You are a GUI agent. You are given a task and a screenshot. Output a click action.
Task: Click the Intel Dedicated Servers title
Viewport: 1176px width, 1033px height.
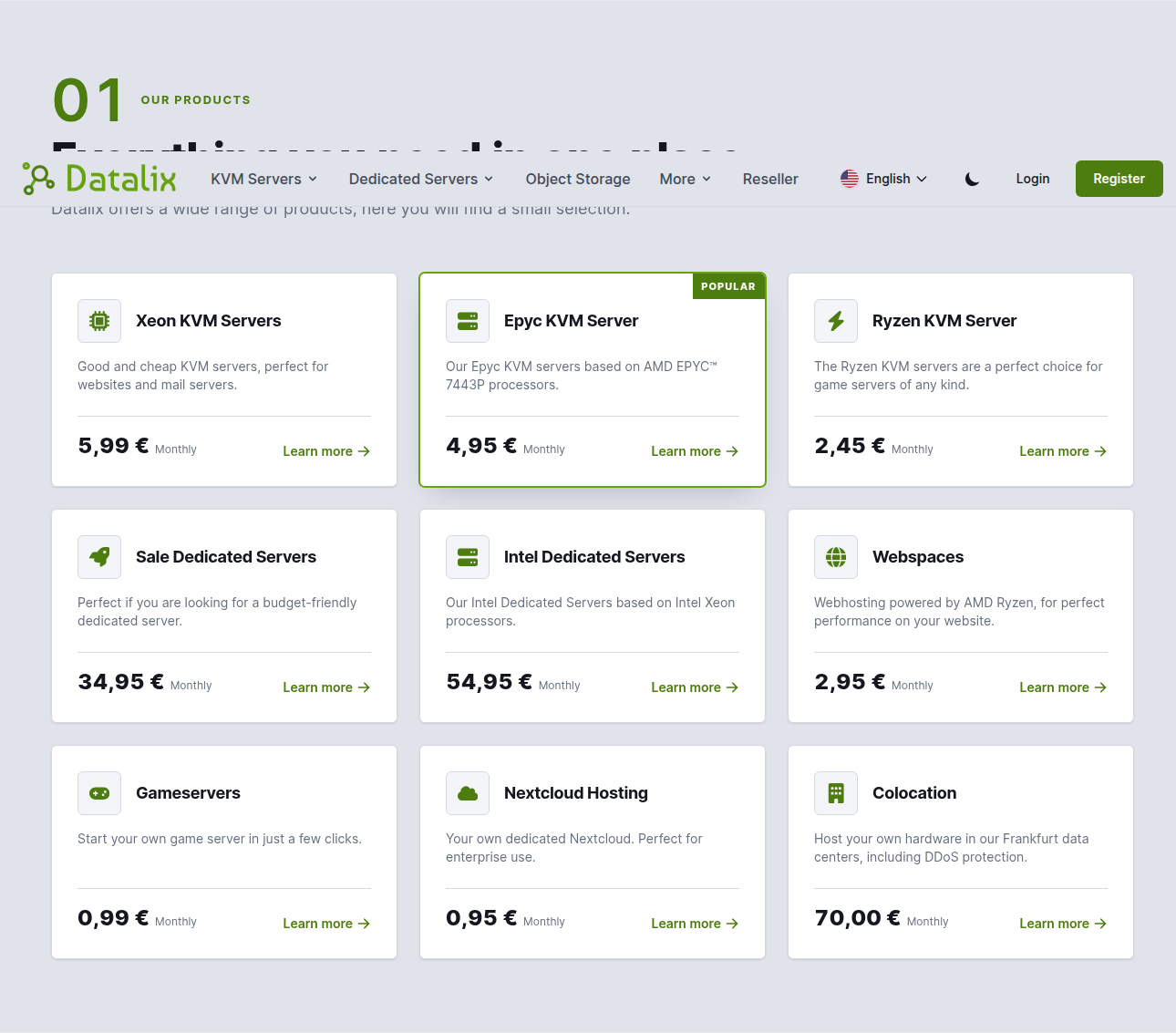point(594,557)
